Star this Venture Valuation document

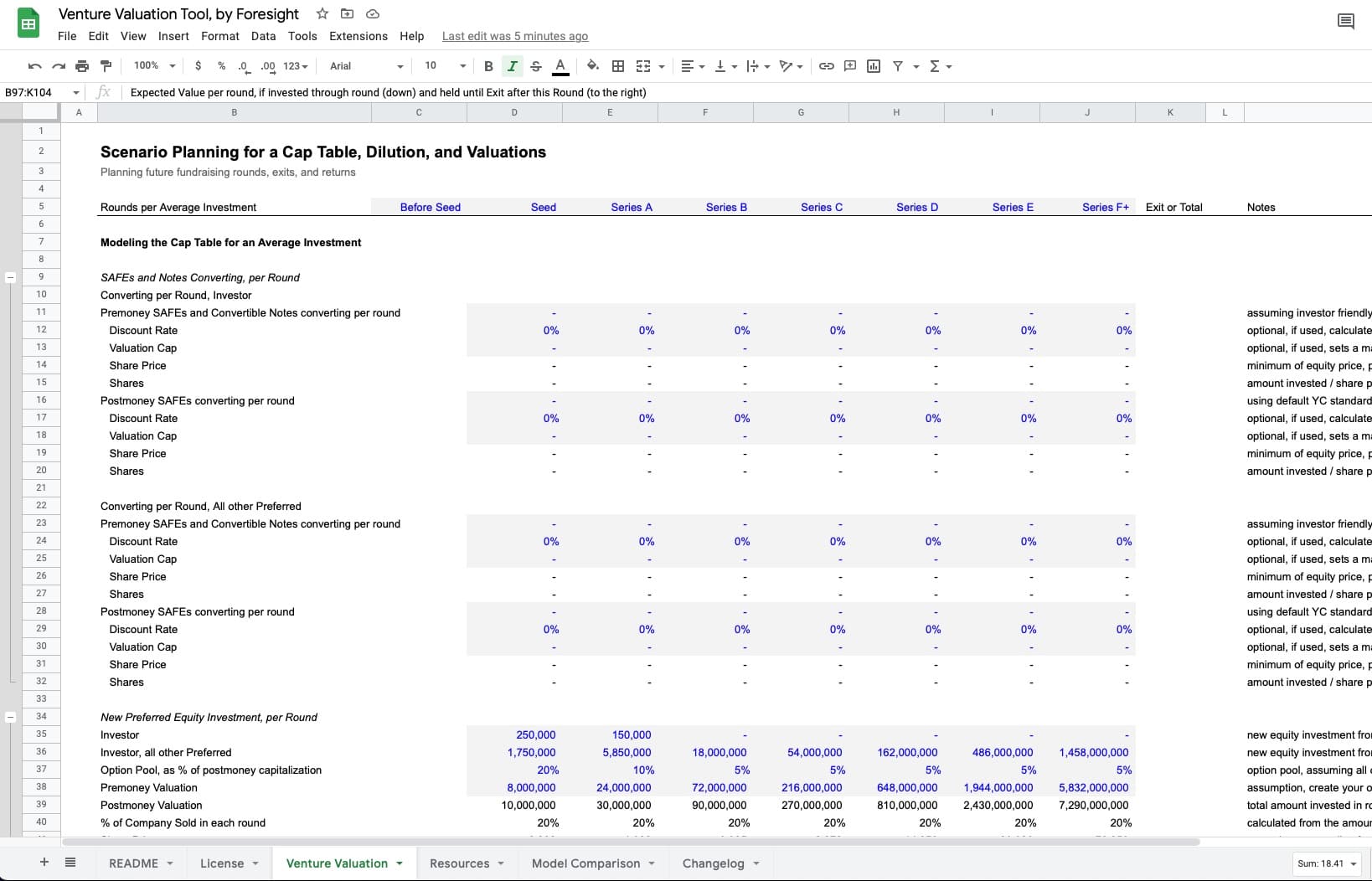[x=322, y=13]
